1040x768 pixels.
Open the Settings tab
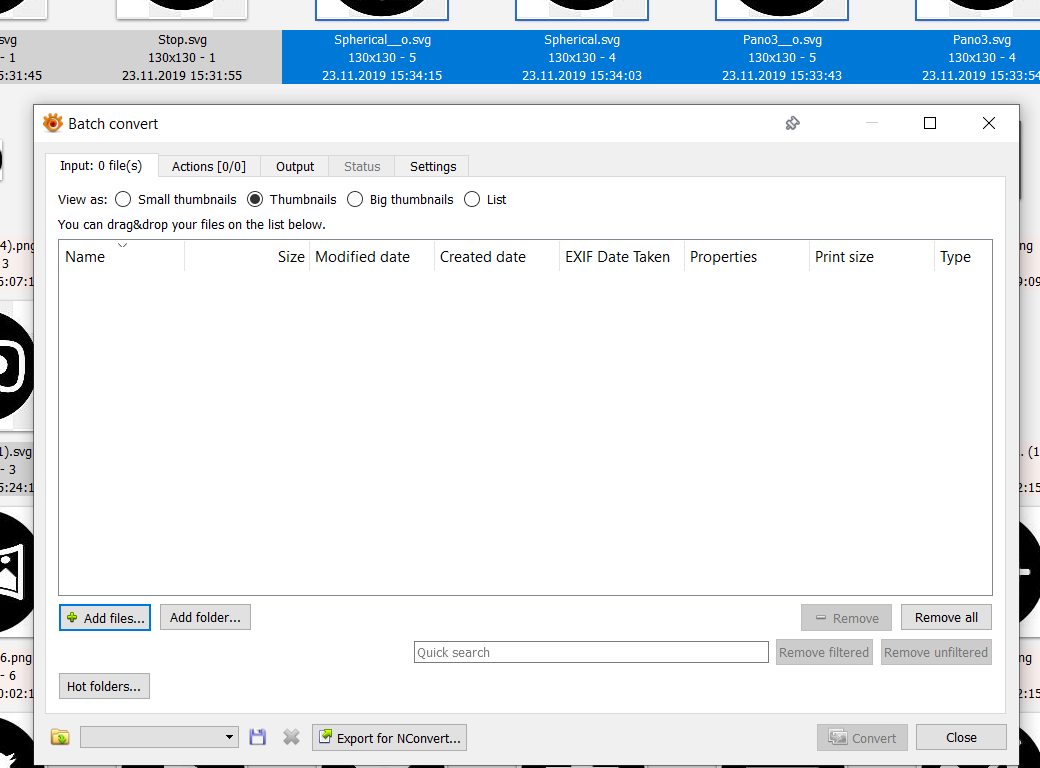[x=433, y=166]
